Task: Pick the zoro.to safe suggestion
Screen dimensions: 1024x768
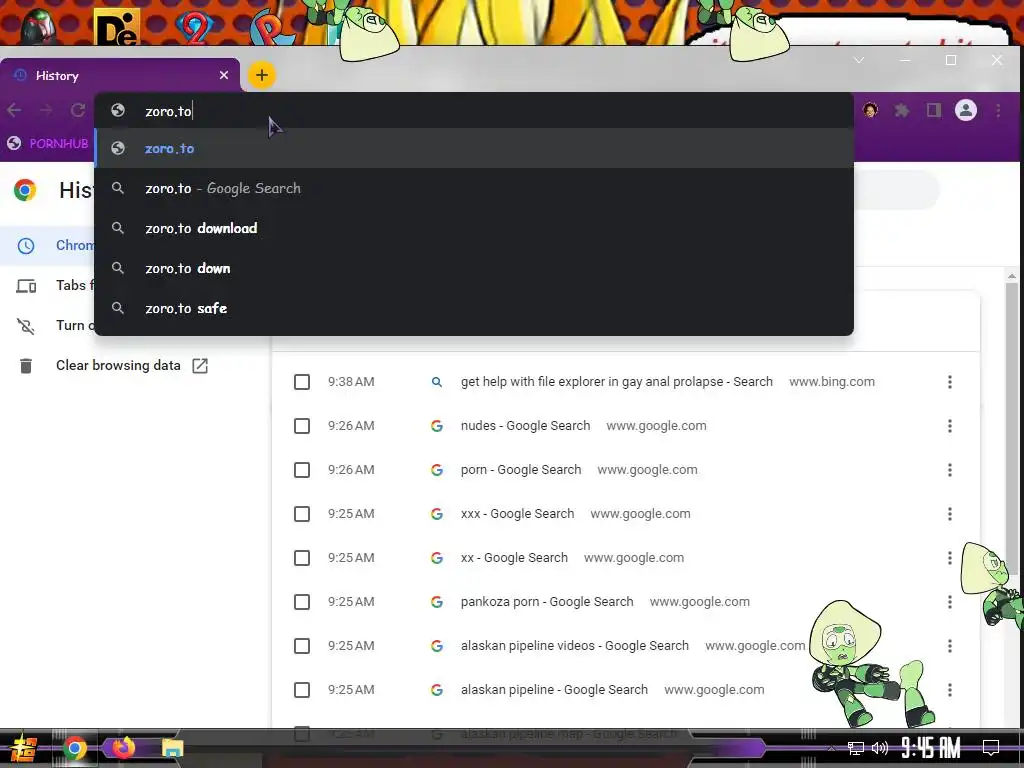Action: [x=474, y=308]
